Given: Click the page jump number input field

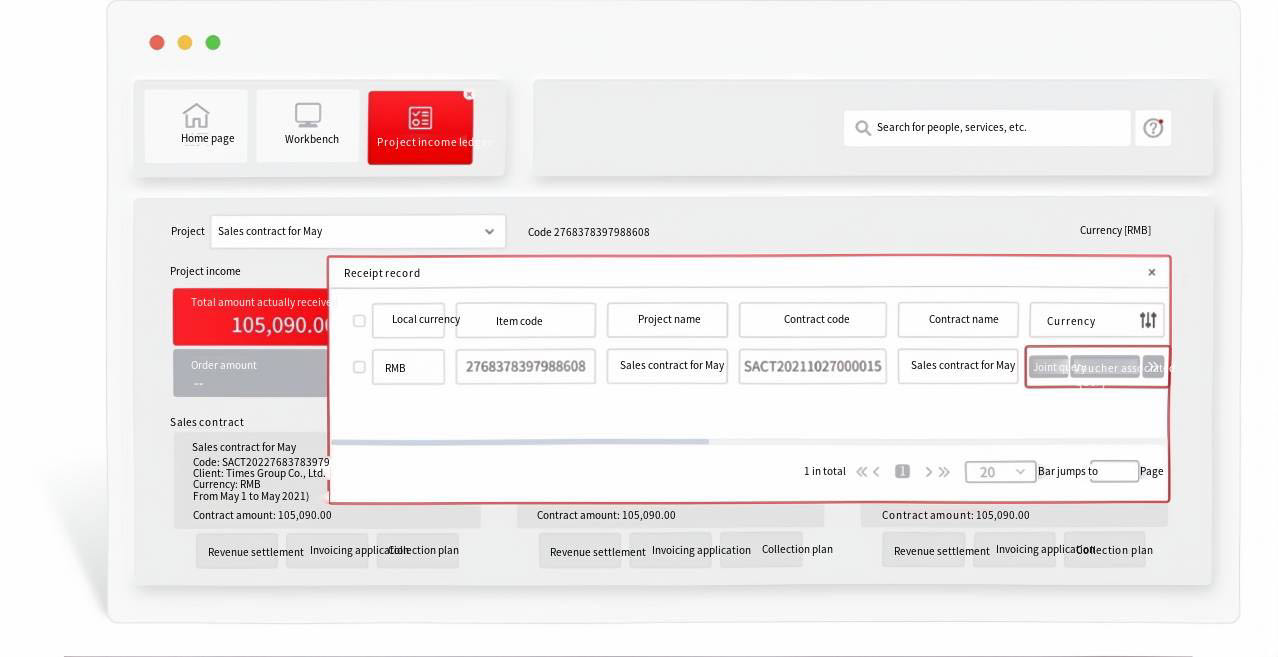Looking at the screenshot, I should (x=1114, y=471).
